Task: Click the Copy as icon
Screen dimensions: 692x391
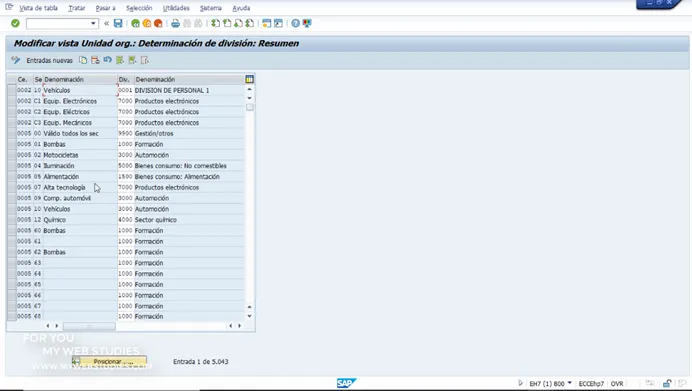Action: point(83,60)
